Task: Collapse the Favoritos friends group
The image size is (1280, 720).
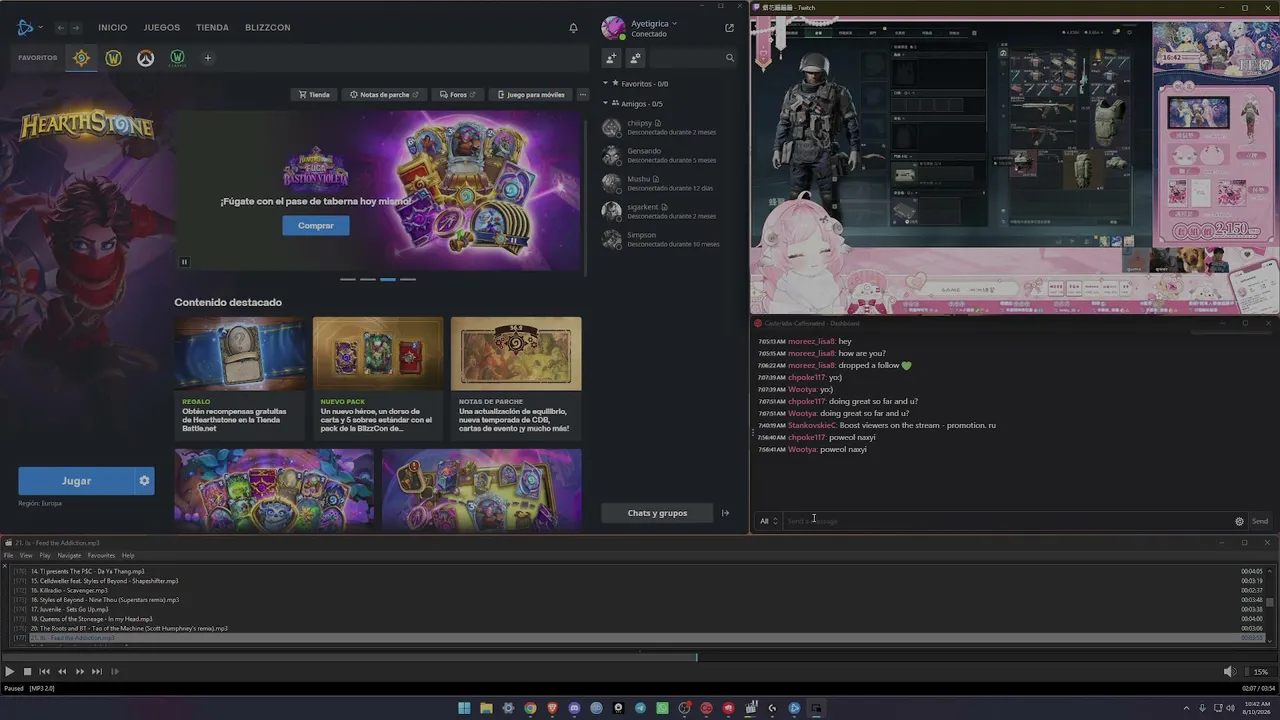Action: [605, 84]
